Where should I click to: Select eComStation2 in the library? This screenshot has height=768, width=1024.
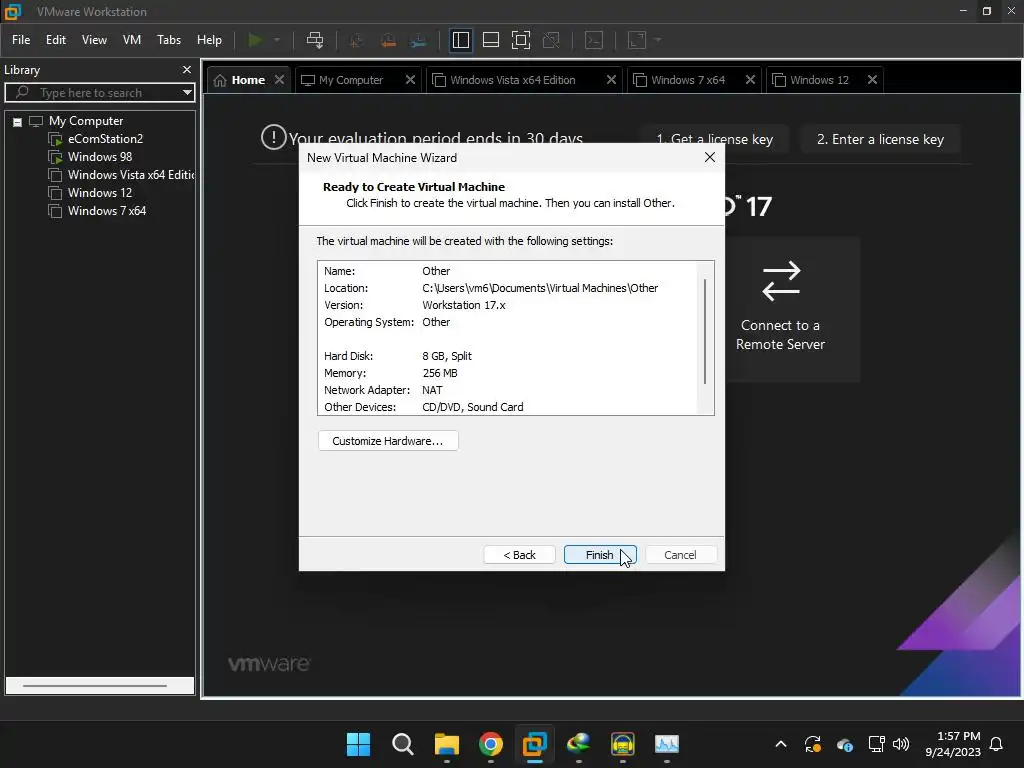click(105, 138)
